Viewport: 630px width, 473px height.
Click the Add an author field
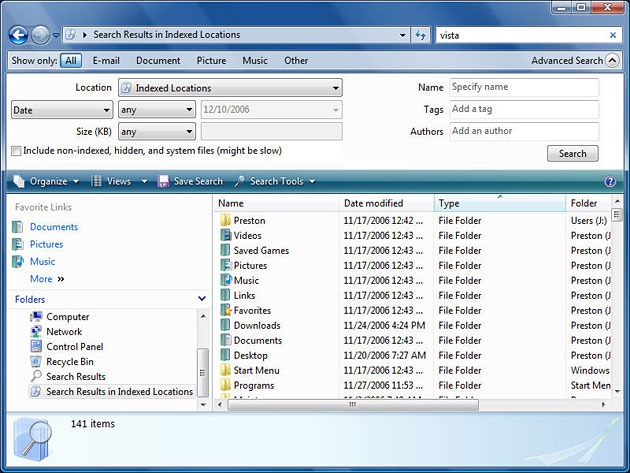click(524, 131)
